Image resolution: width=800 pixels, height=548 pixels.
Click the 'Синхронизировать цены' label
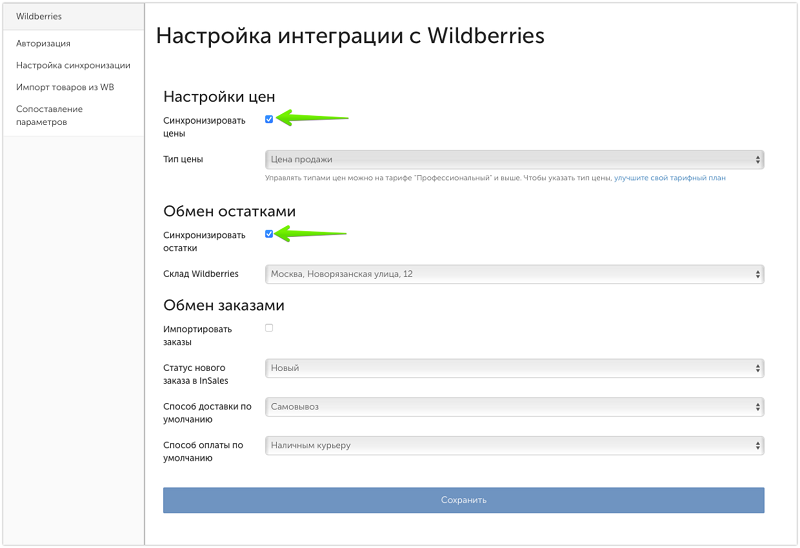pos(204,127)
